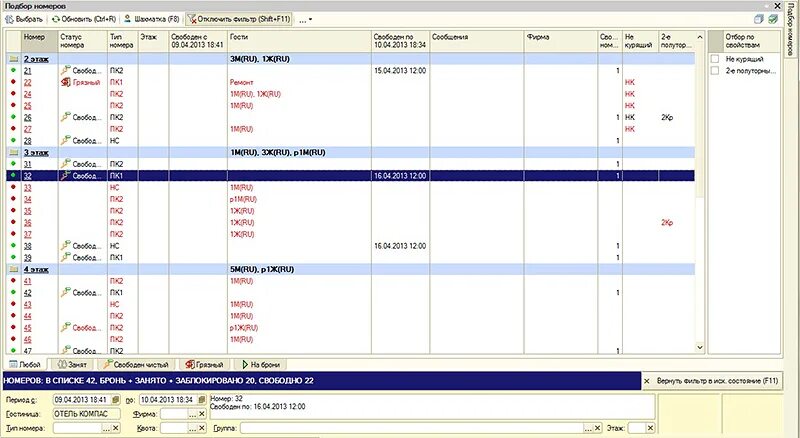Click the green checkmark icon at top right
This screenshot has height=438, width=800.
773,19
